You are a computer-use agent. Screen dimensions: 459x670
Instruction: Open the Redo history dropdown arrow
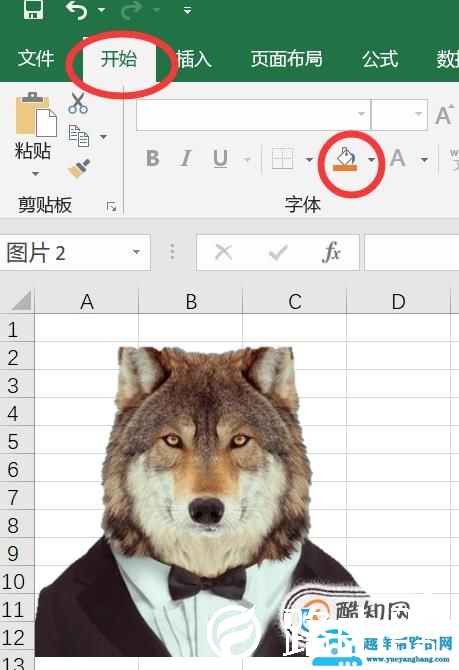(156, 9)
